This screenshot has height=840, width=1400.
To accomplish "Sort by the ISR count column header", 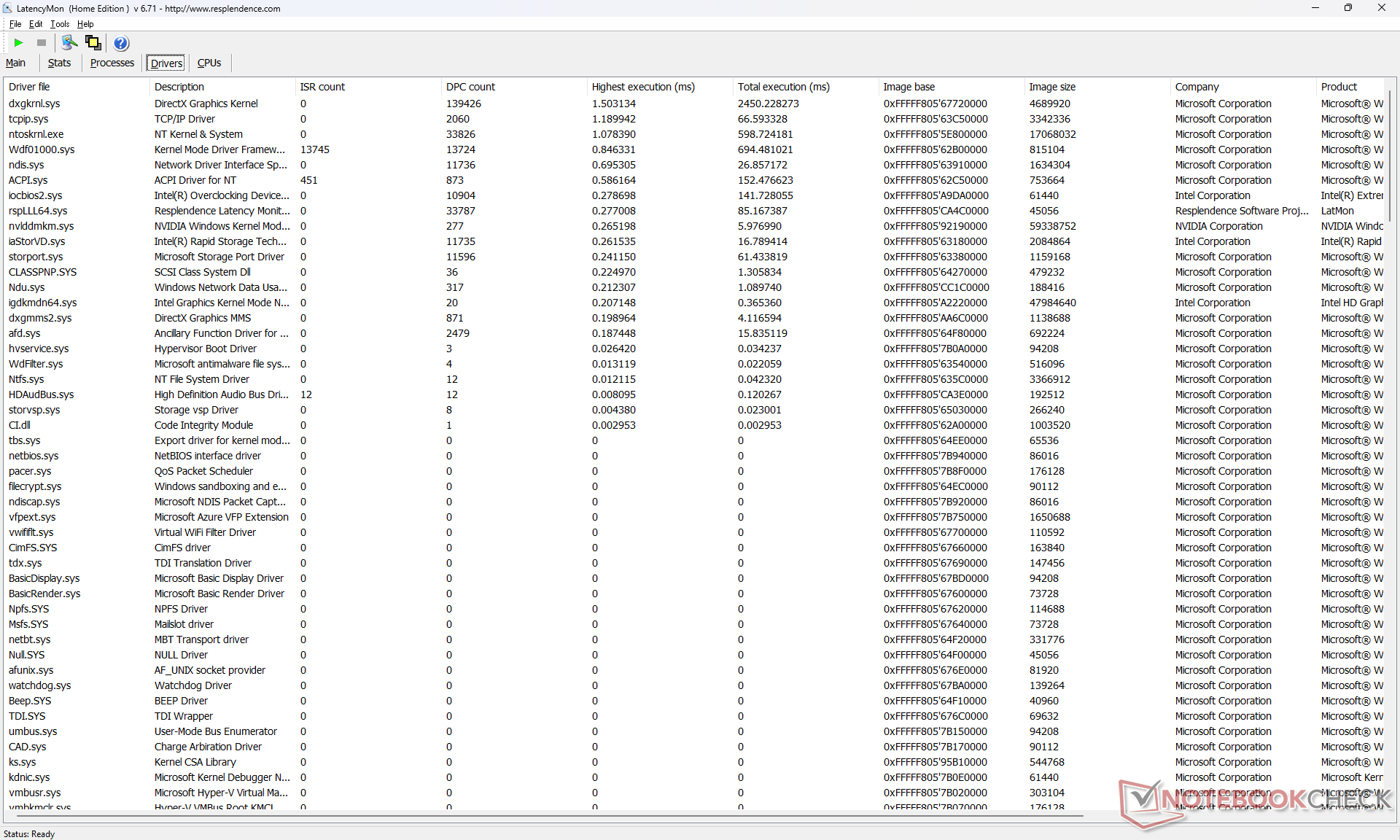I will 322,87.
